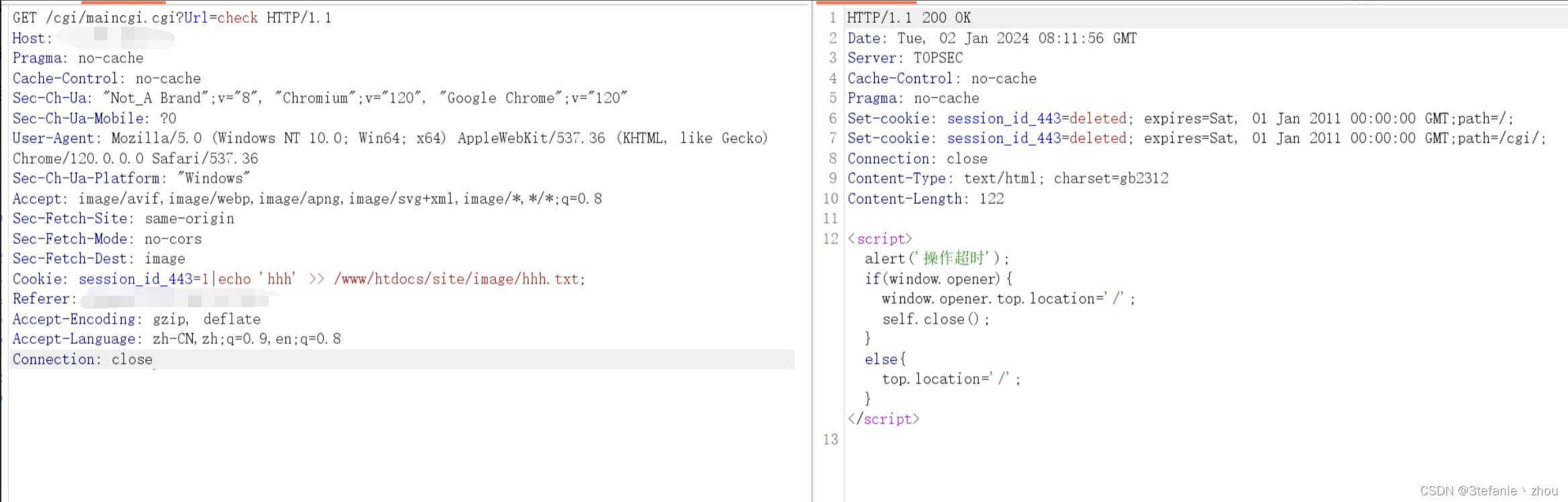Click Sec-Fetch-Mode: no-cors header

(107, 239)
